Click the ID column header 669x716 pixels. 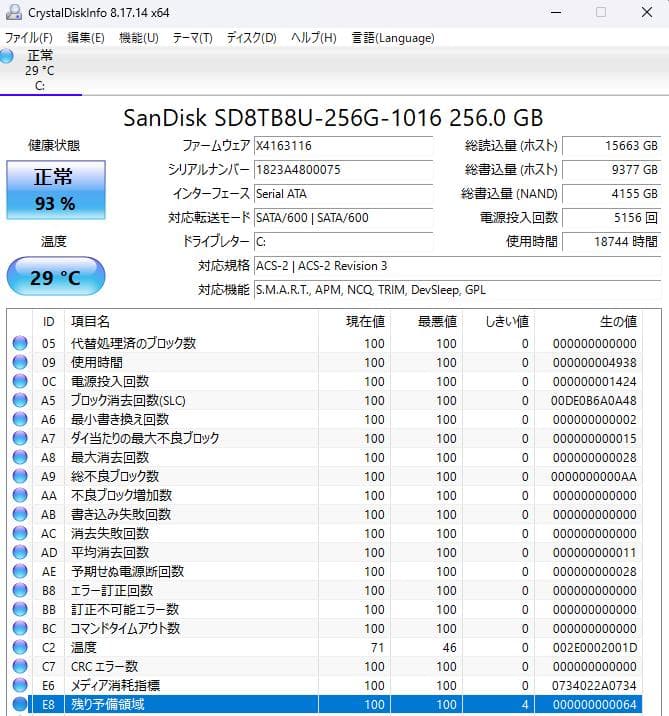[x=49, y=321]
